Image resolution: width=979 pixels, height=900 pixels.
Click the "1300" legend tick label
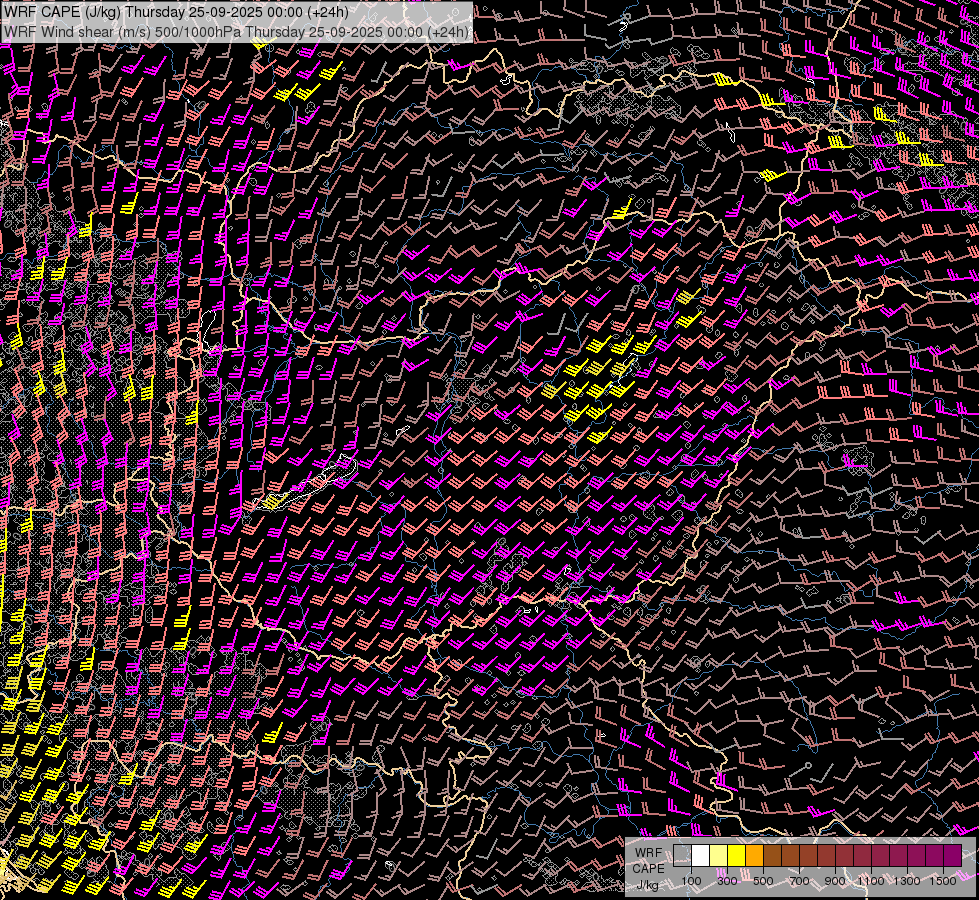pyautogui.click(x=907, y=881)
